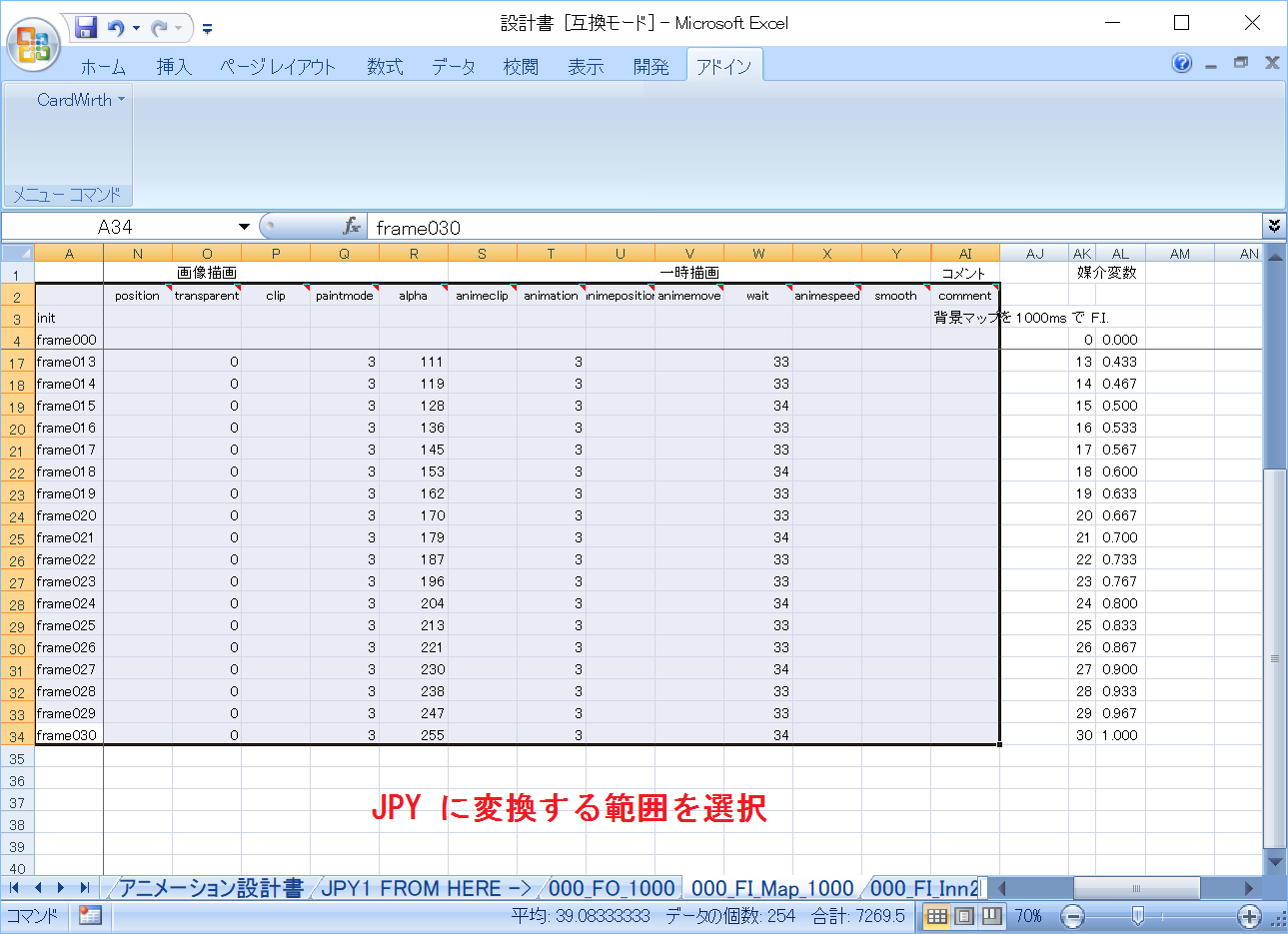The image size is (1288, 934).
Task: Click the vertical scrollbar down arrow
Action: click(x=1274, y=861)
